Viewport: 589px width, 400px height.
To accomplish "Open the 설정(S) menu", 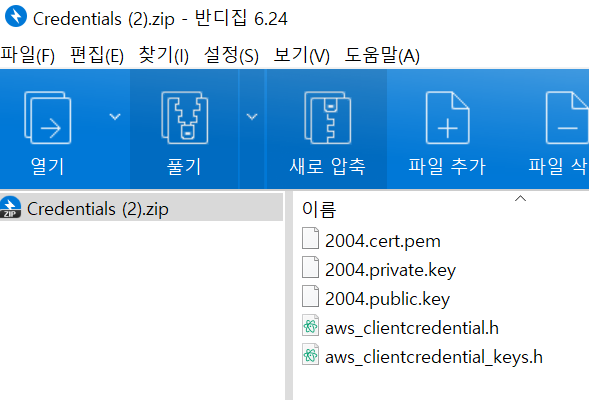I will (231, 55).
